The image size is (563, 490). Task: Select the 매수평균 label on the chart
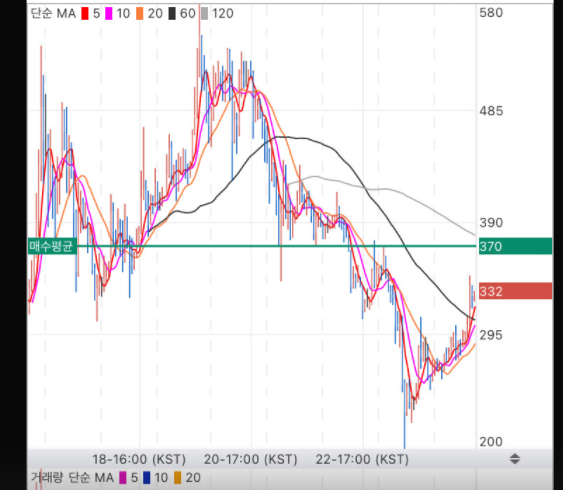[52, 246]
